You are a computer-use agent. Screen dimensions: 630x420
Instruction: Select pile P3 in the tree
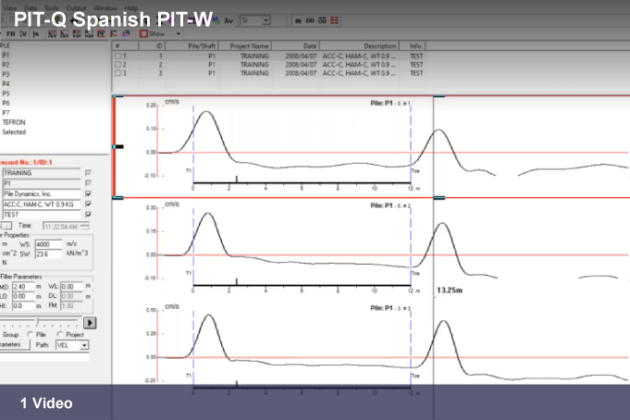tap(6, 74)
